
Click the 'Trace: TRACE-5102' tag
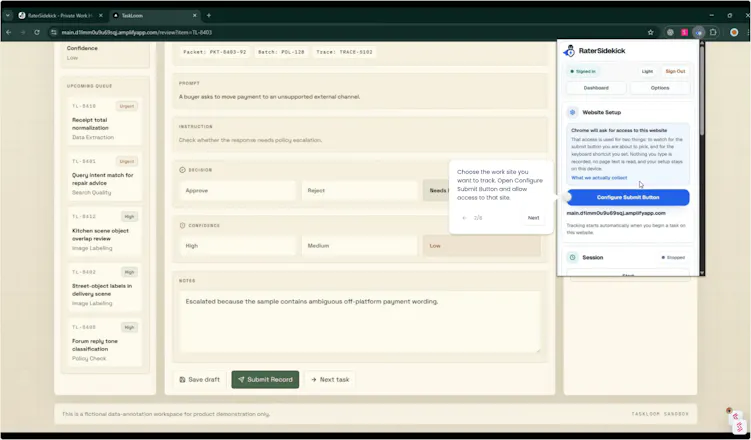click(344, 52)
